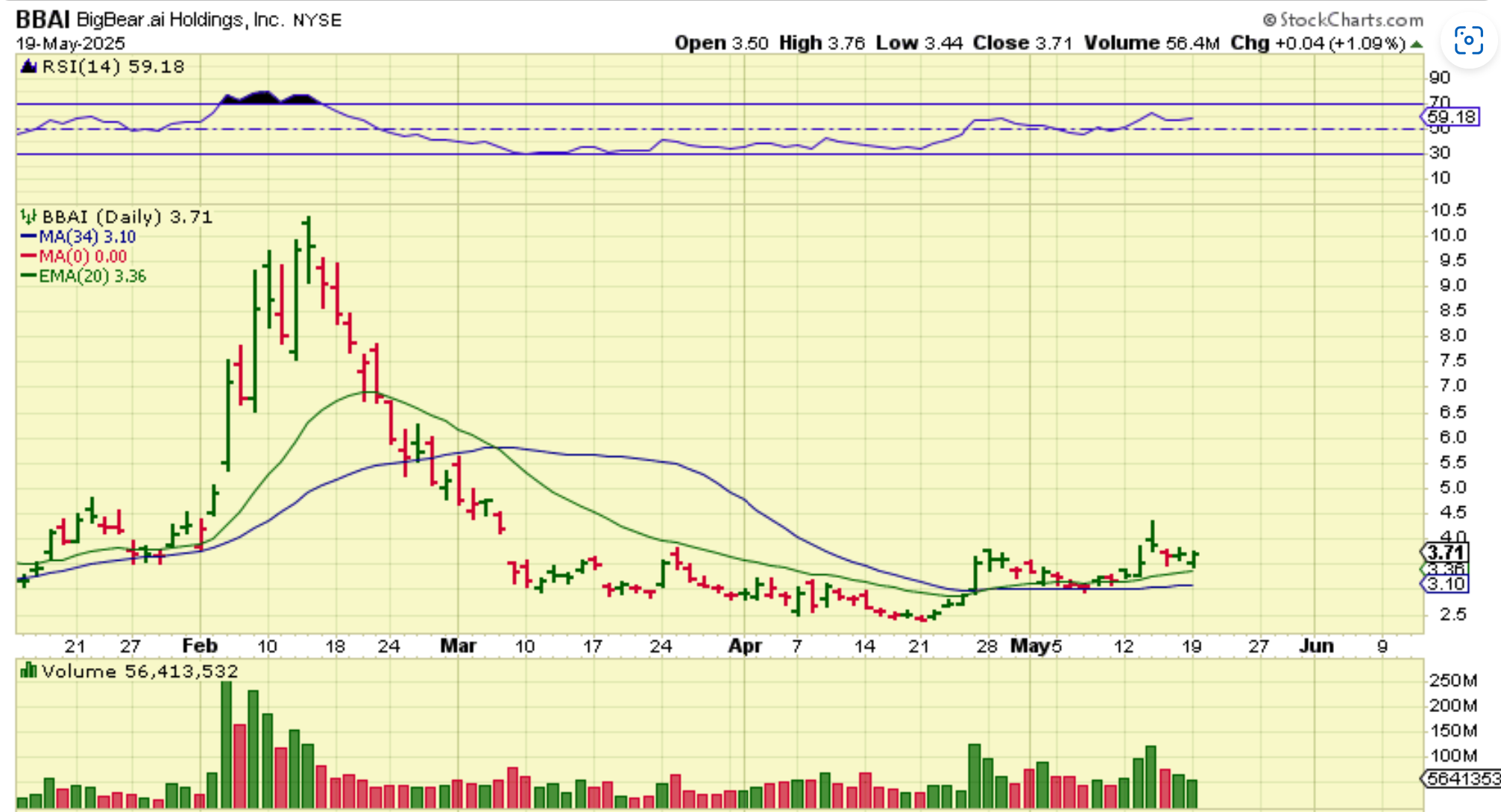Click the BBAI daily price bars icon
The width and height of the screenshot is (1501, 812).
click(28, 217)
